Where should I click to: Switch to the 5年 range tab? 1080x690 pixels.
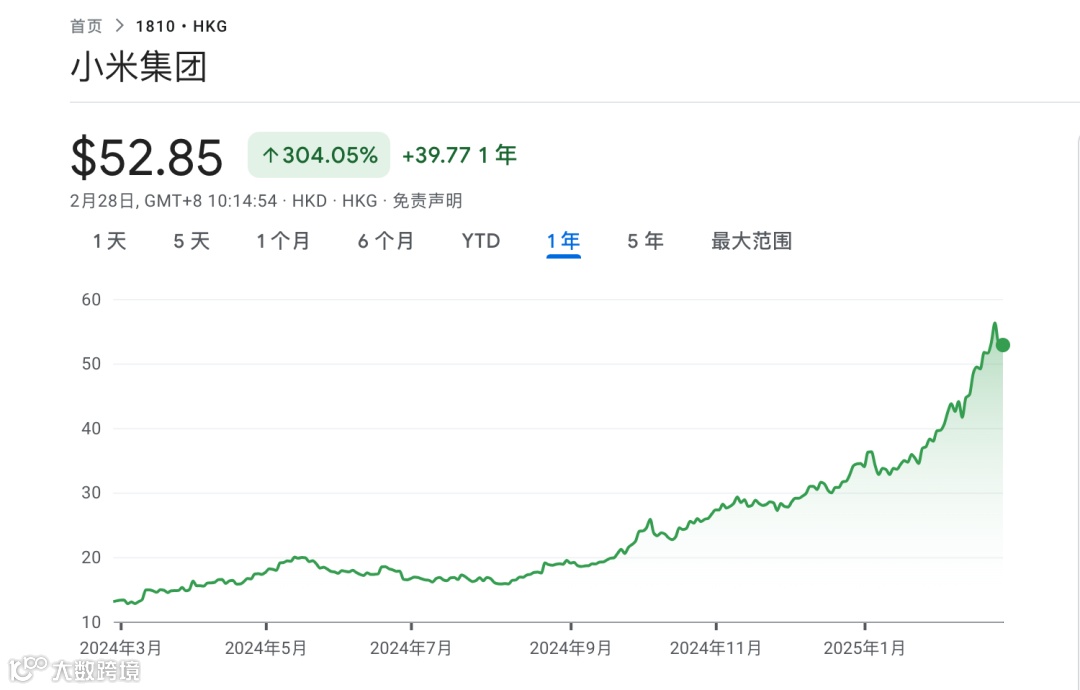pyautogui.click(x=645, y=241)
